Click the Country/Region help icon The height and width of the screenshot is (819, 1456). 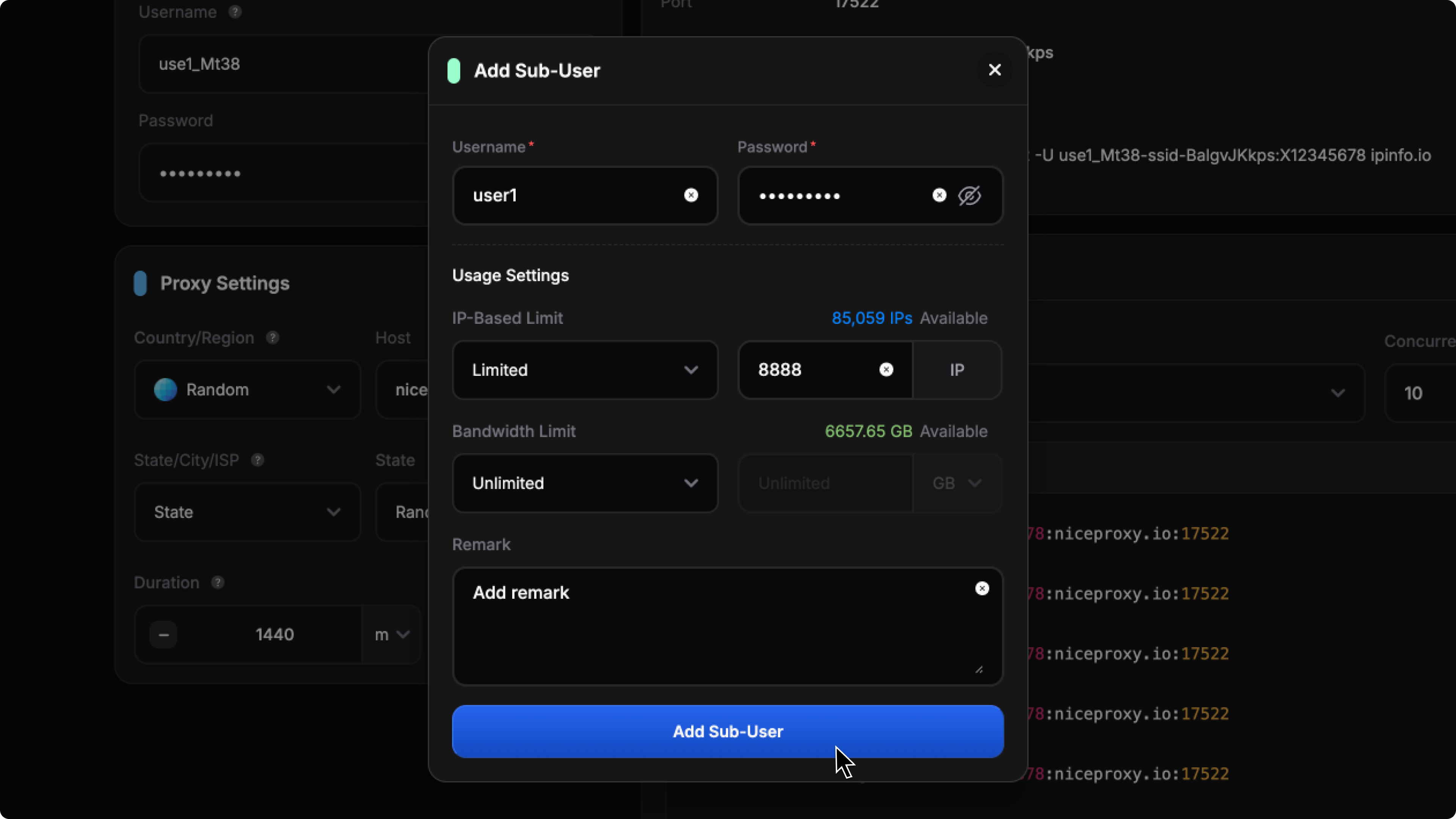pos(273,338)
